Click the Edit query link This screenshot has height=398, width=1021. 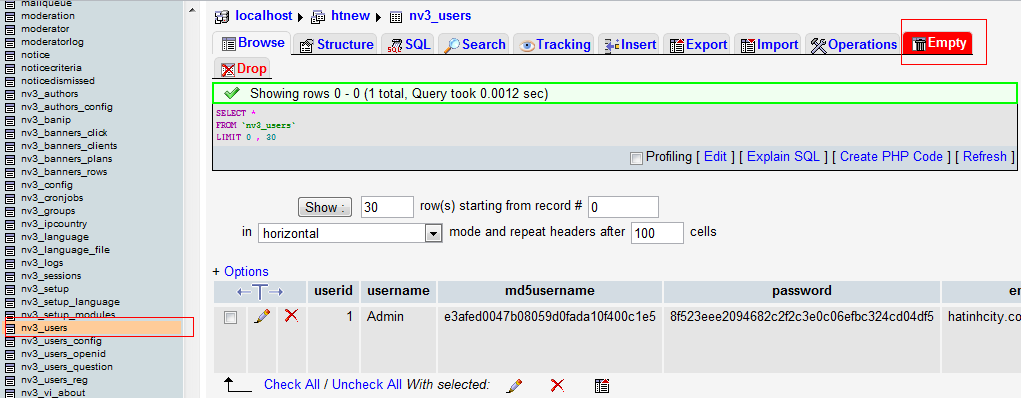tap(715, 156)
